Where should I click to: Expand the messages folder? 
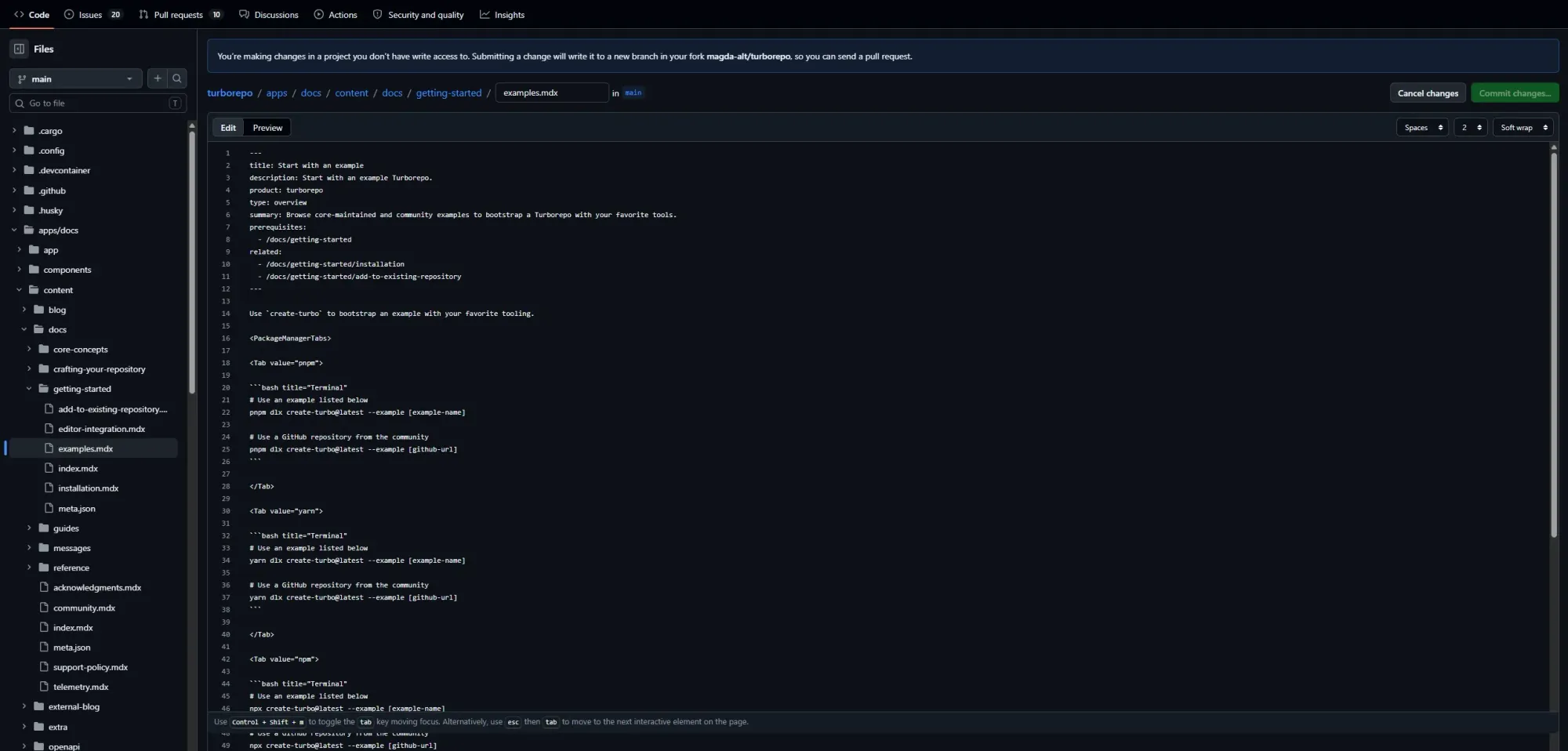[29, 547]
